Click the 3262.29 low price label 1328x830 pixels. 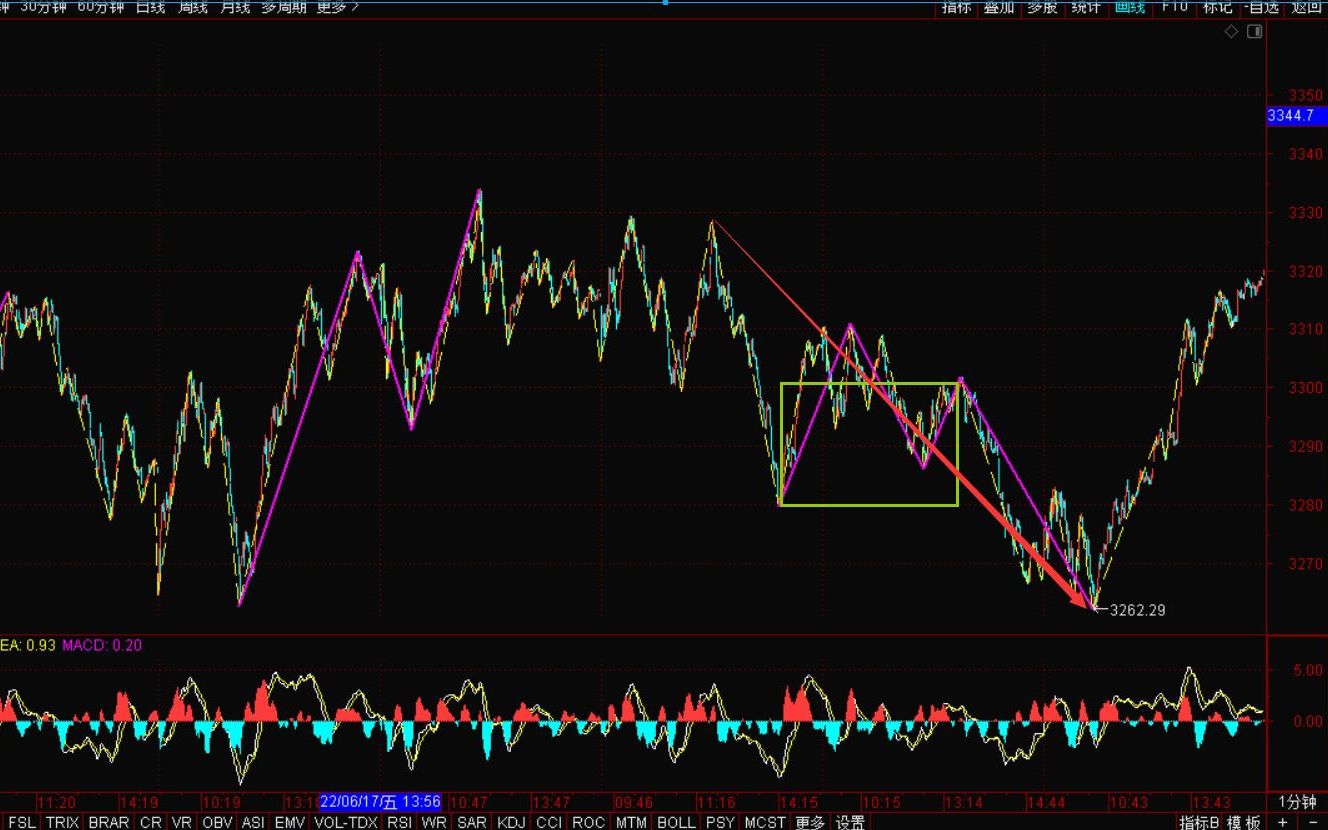[x=1137, y=610]
